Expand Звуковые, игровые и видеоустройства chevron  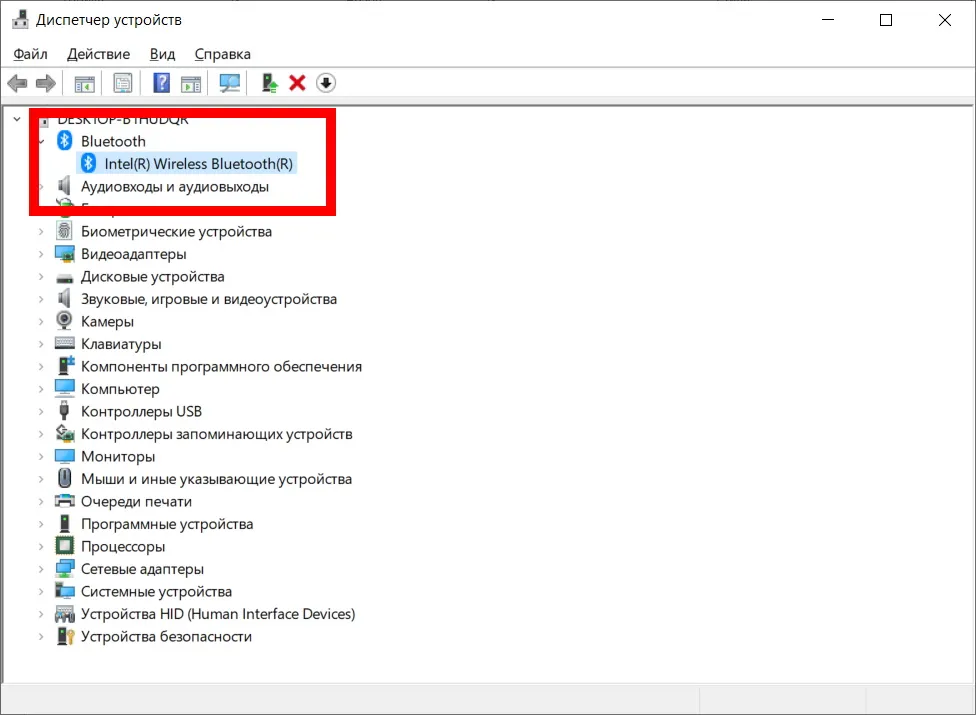point(41,299)
